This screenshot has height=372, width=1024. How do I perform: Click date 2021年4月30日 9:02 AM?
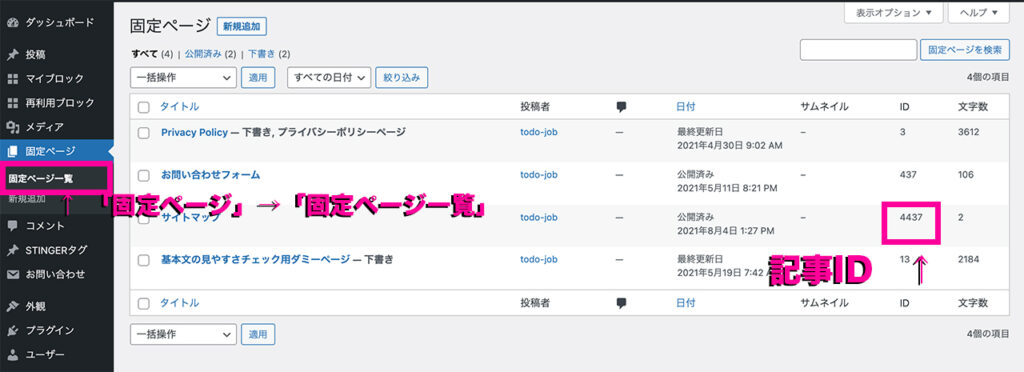pos(729,146)
